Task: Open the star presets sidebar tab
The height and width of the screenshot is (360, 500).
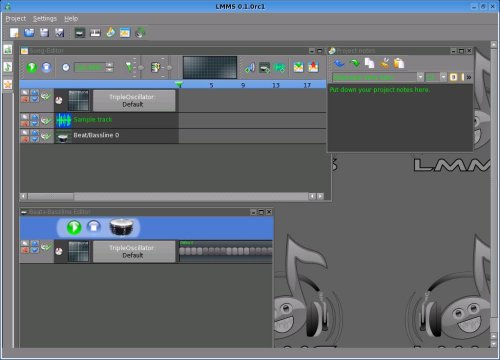Action: [8, 84]
